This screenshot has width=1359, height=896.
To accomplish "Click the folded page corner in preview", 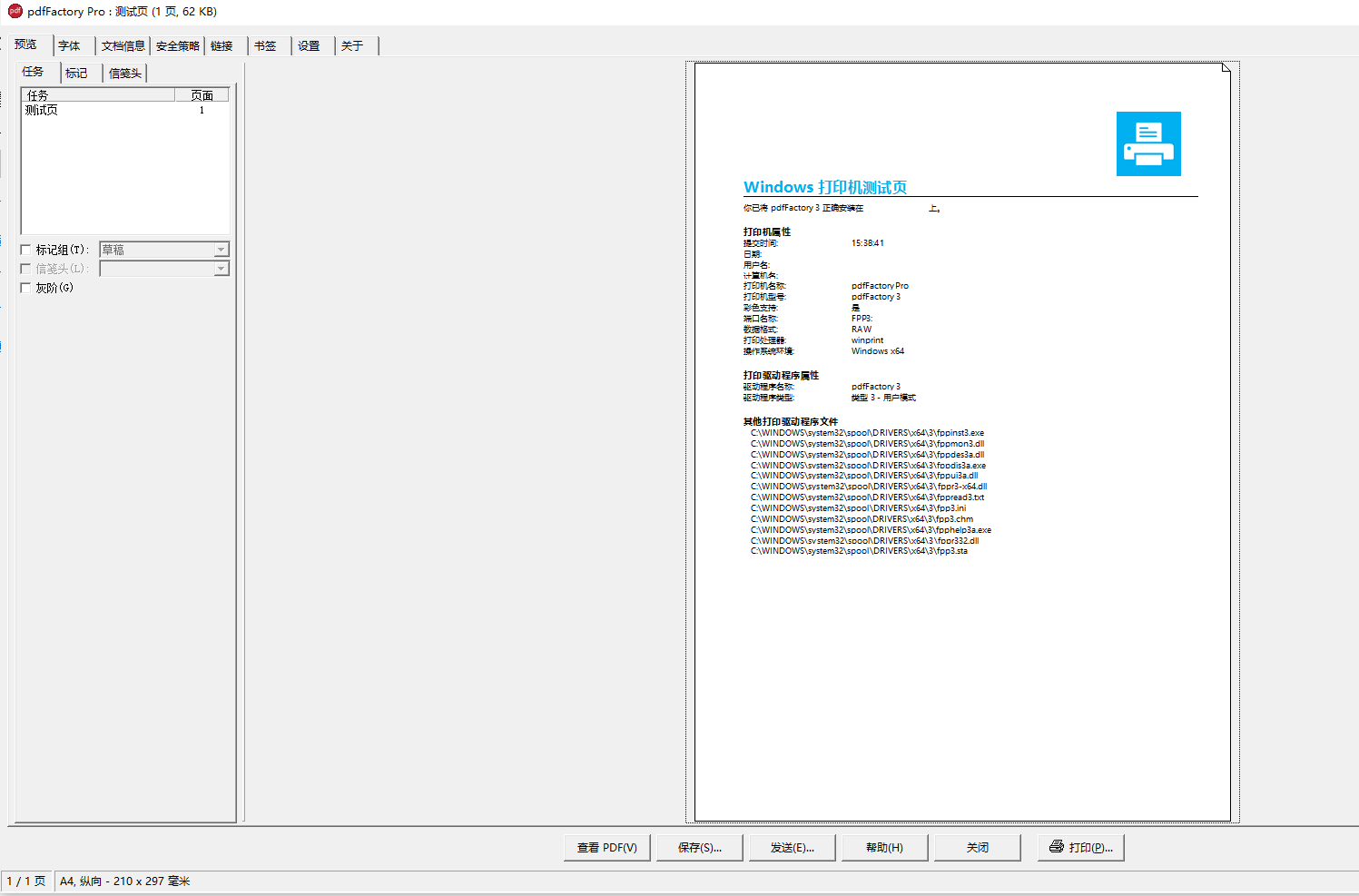I will (1226, 67).
